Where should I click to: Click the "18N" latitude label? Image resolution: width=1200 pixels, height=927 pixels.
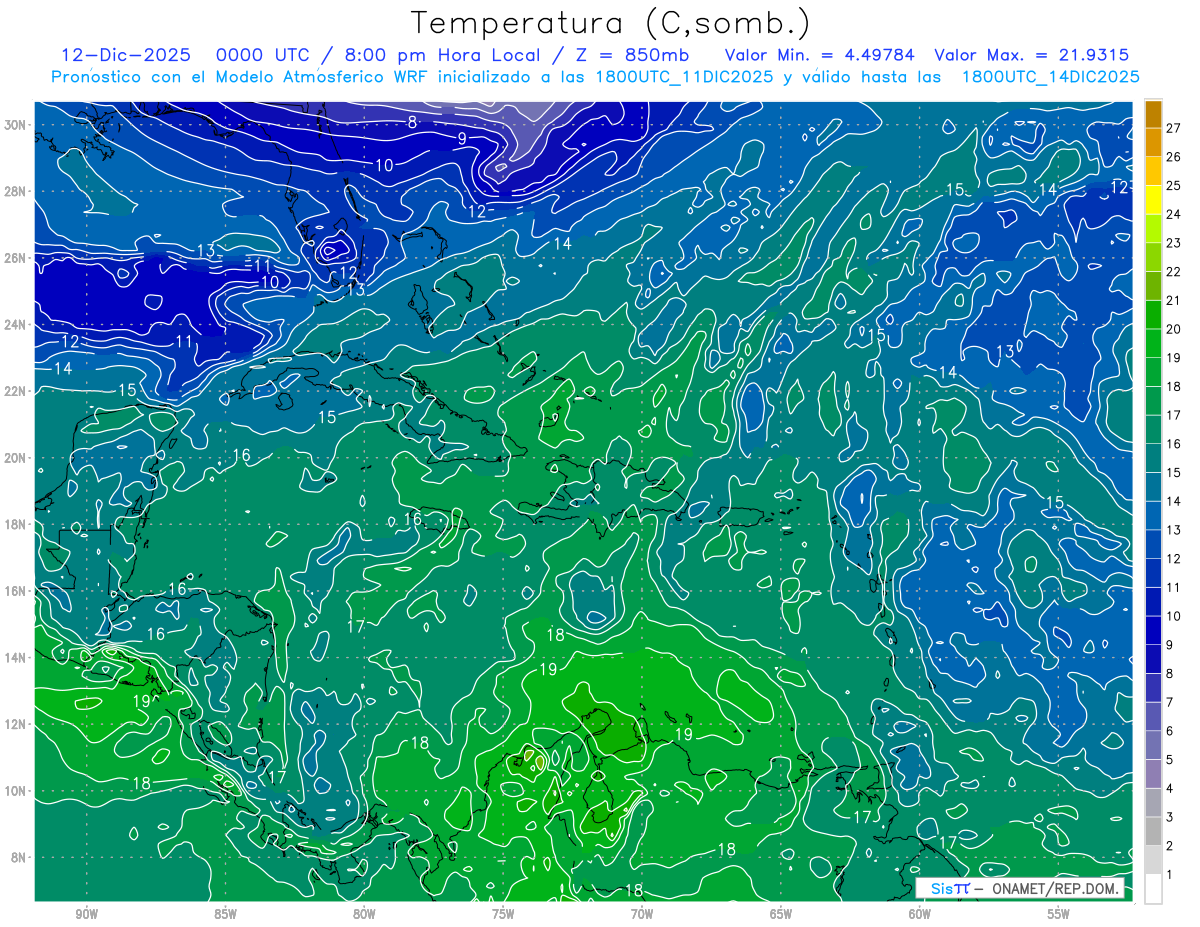click(x=17, y=524)
